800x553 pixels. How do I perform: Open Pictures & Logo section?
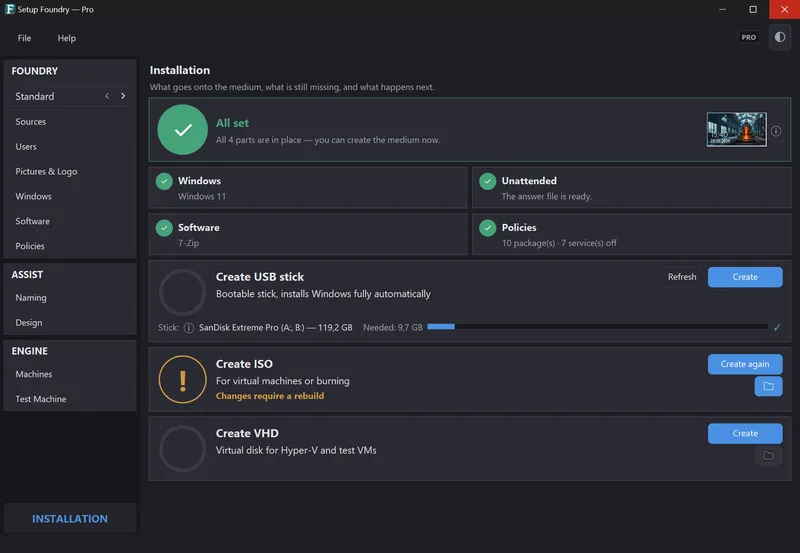70,171
